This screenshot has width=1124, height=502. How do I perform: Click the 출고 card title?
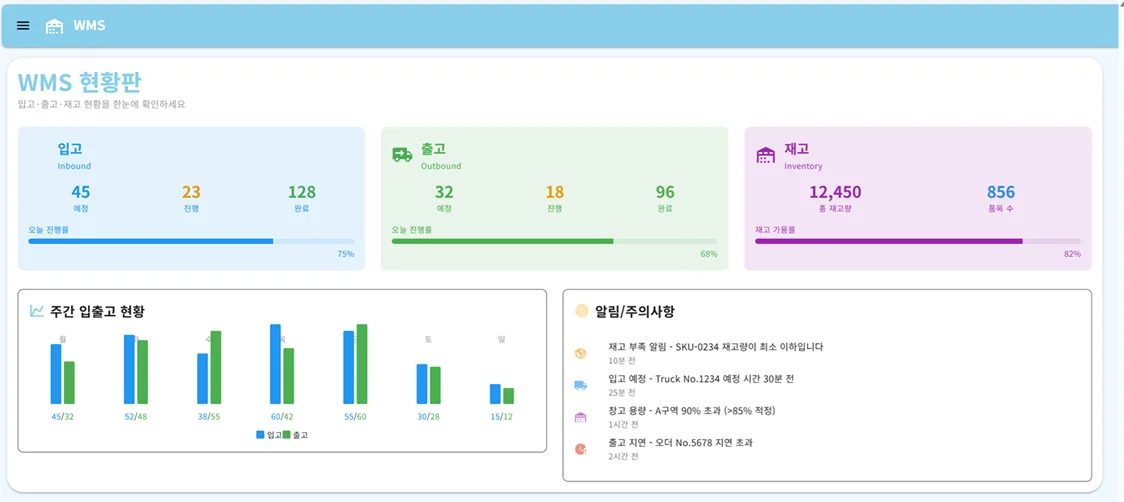(434, 148)
